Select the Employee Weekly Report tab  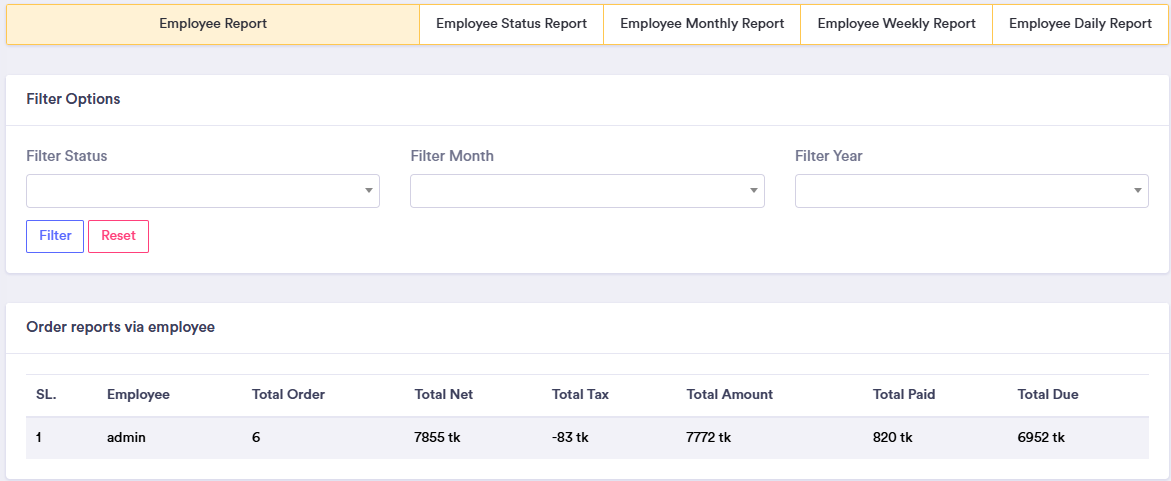point(896,24)
